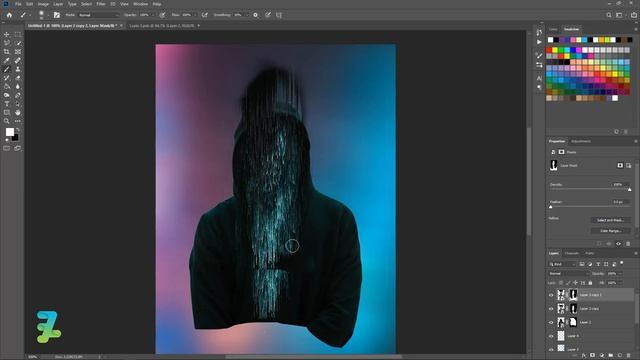This screenshot has height=360, width=640.
Task: Click the Select and Mask button
Action: click(x=611, y=220)
